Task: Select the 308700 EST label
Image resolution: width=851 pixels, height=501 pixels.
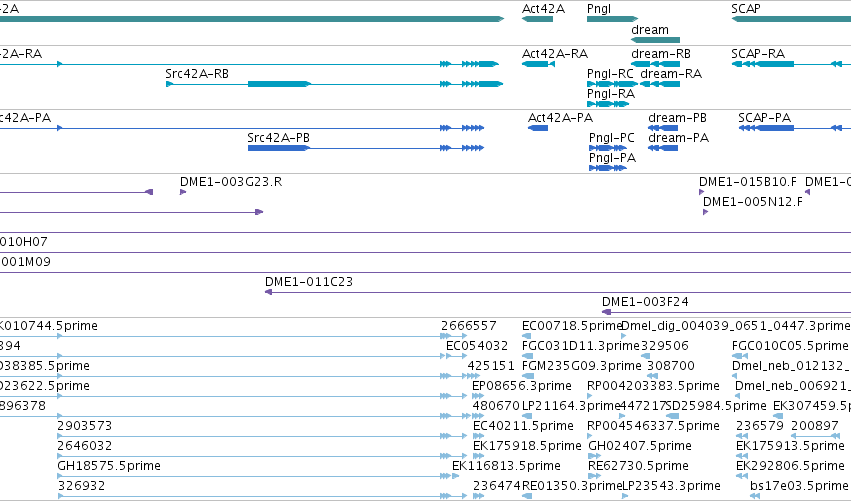Action: point(671,366)
